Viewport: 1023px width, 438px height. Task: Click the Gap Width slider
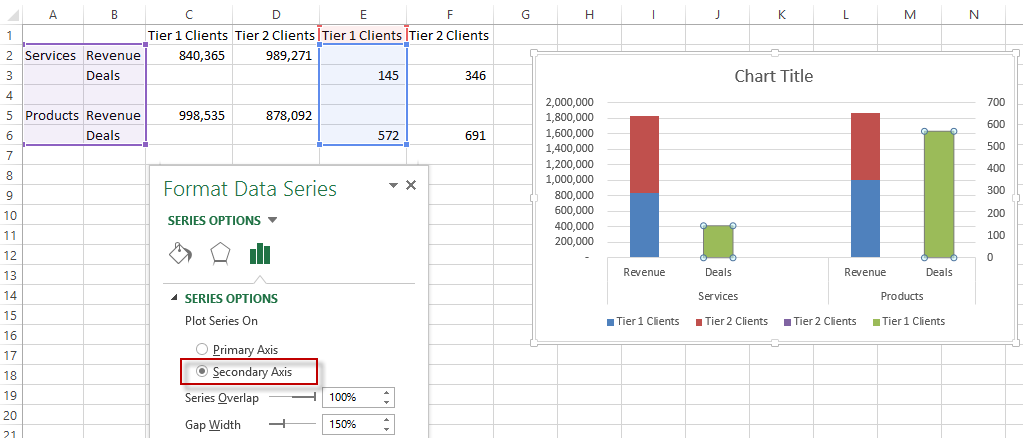[292, 425]
